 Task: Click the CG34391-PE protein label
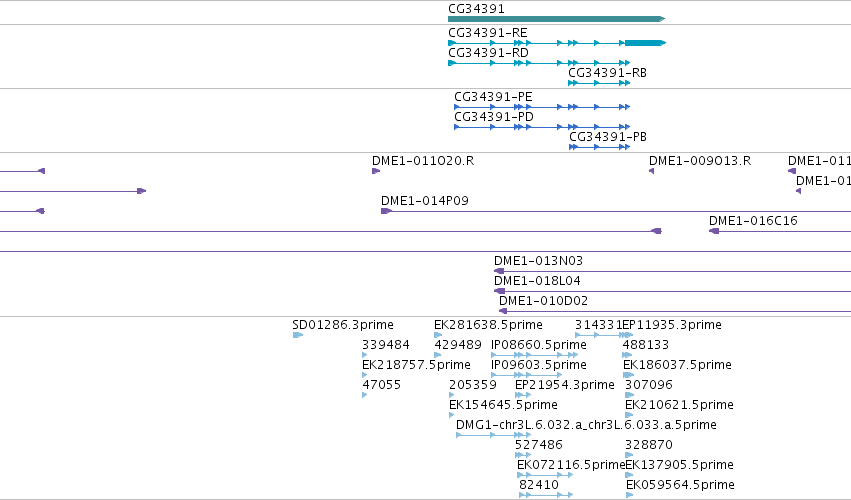(493, 97)
